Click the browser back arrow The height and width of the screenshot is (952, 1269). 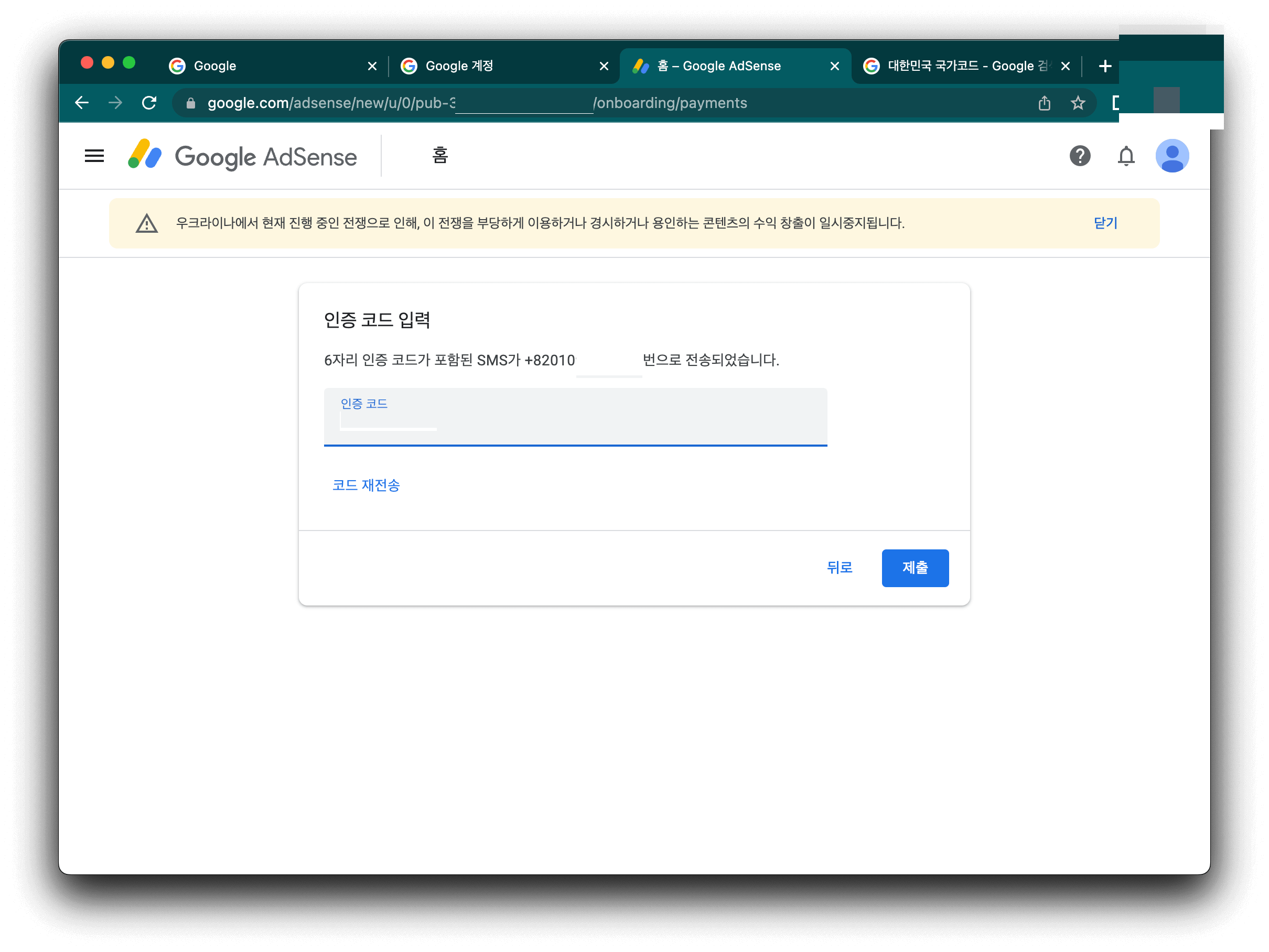82,103
